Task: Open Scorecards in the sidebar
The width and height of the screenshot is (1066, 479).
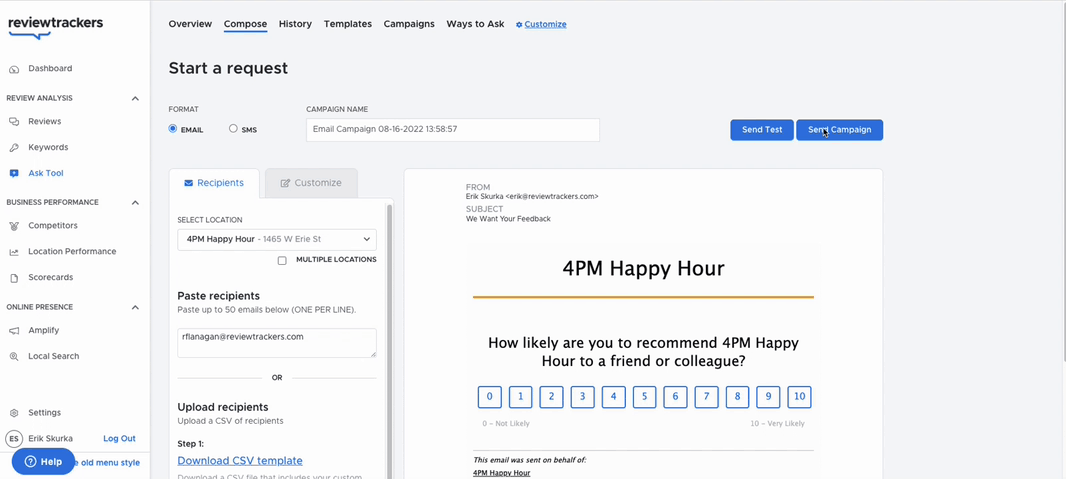Action: (51, 277)
